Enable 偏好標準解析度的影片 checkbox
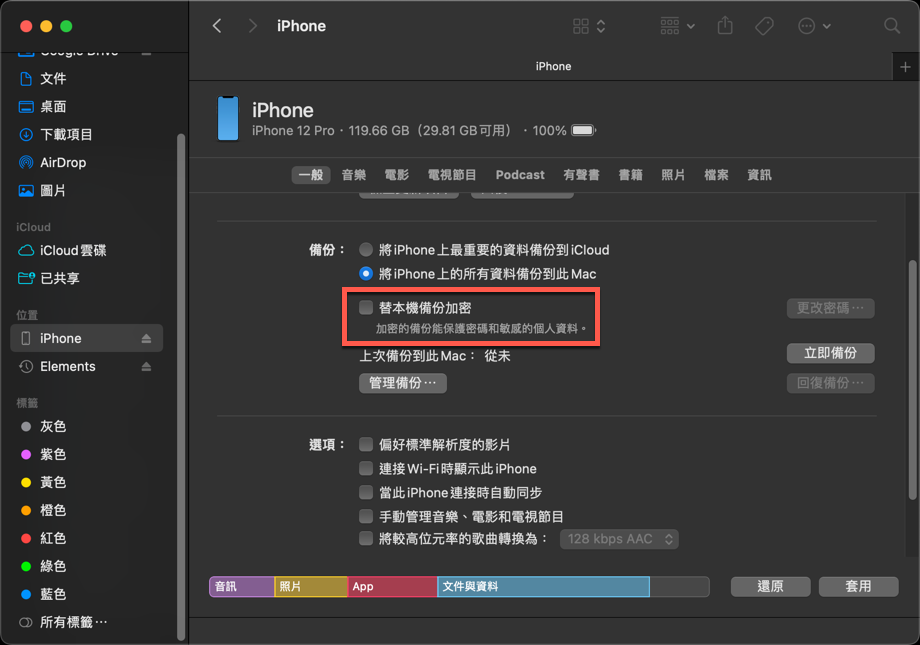Screen dimensions: 920x645 pyautogui.click(x=366, y=444)
